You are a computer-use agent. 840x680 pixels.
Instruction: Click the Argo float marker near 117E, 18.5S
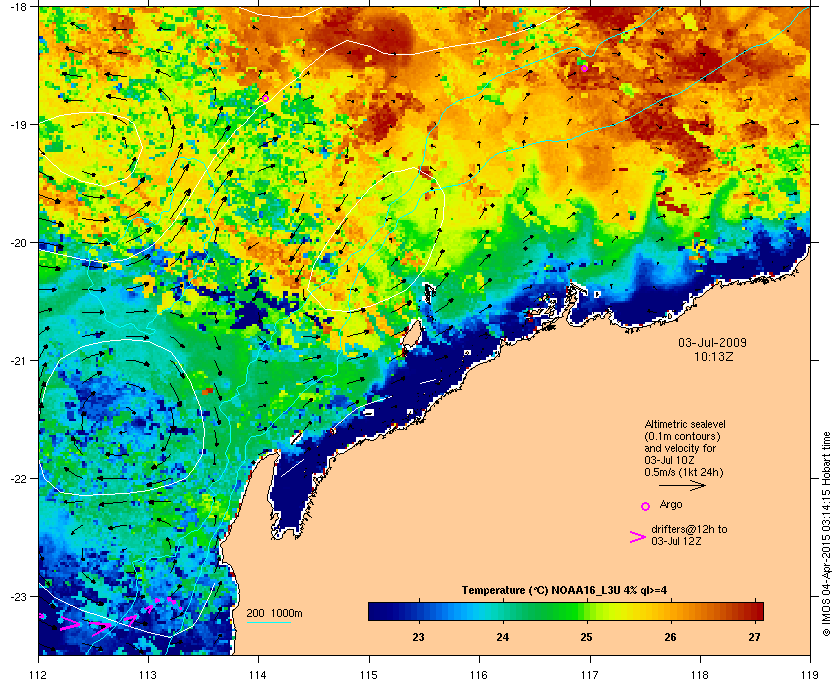point(584,68)
